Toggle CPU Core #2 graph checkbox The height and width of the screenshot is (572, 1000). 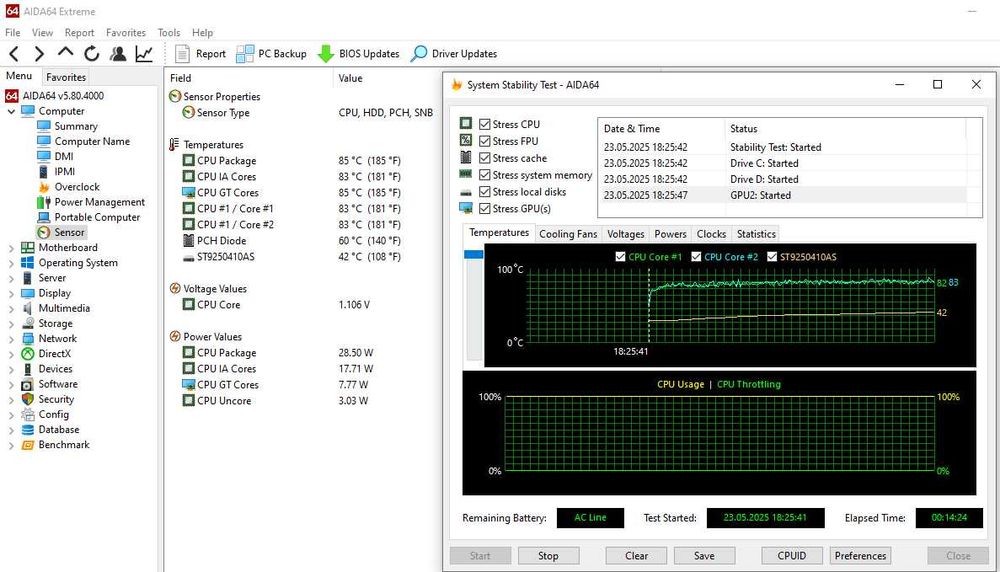696,256
